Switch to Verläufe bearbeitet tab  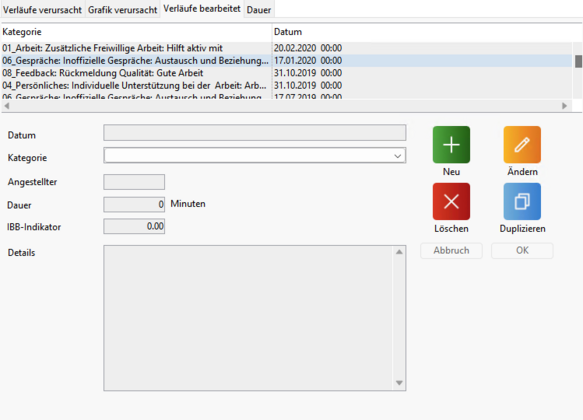point(202,9)
